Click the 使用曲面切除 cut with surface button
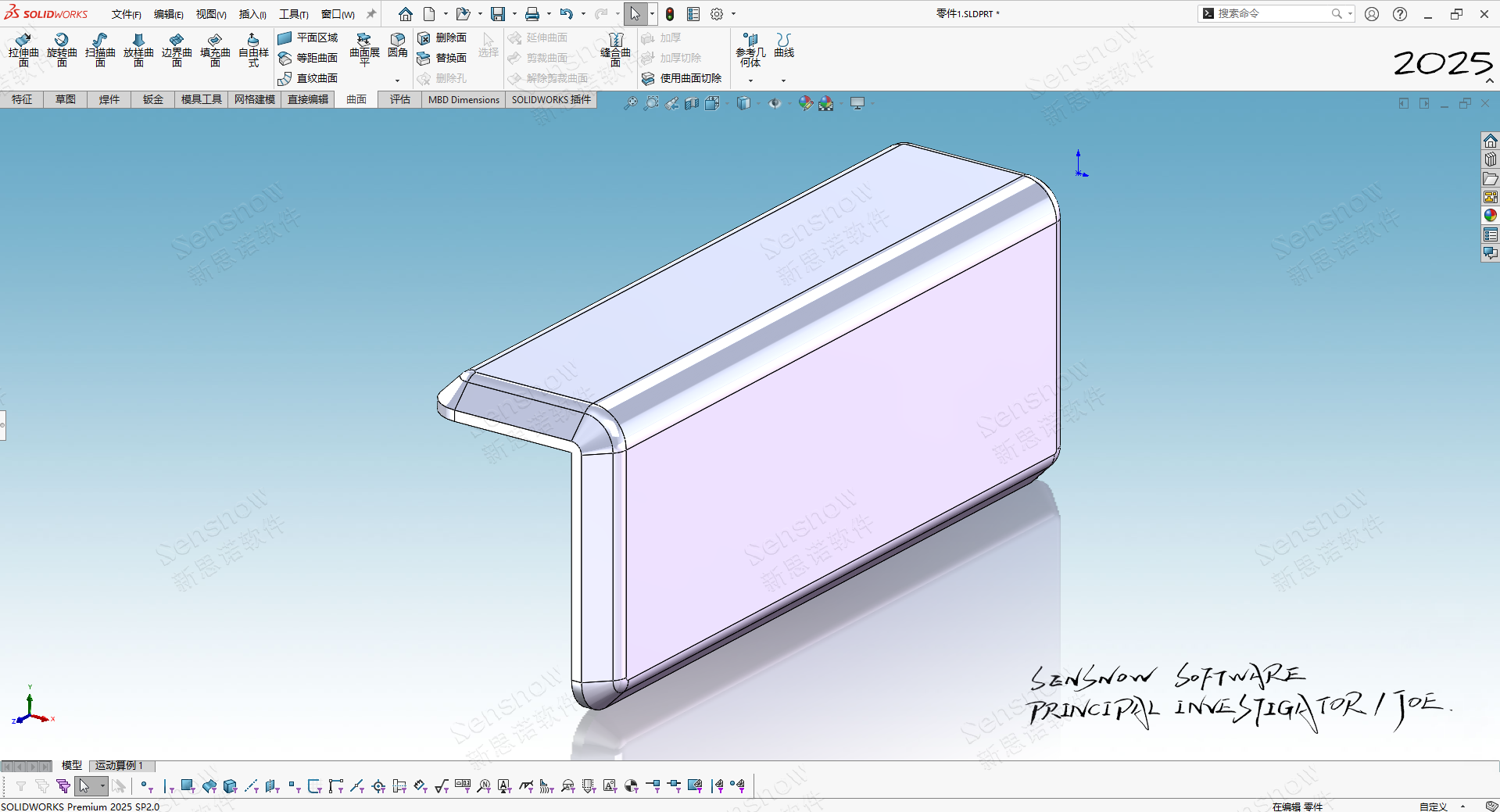1500x812 pixels. (682, 78)
